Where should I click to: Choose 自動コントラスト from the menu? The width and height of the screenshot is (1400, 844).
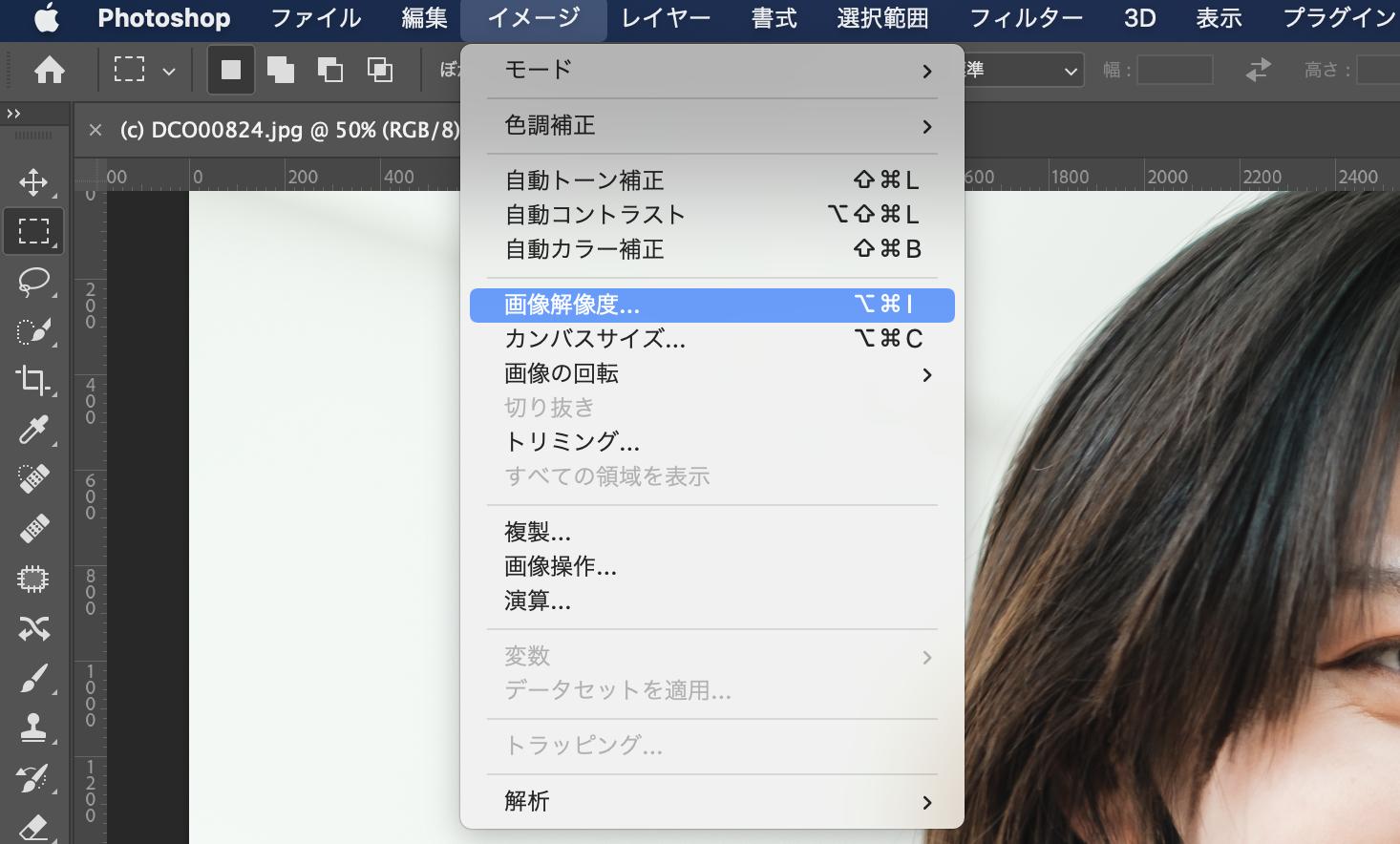click(712, 215)
